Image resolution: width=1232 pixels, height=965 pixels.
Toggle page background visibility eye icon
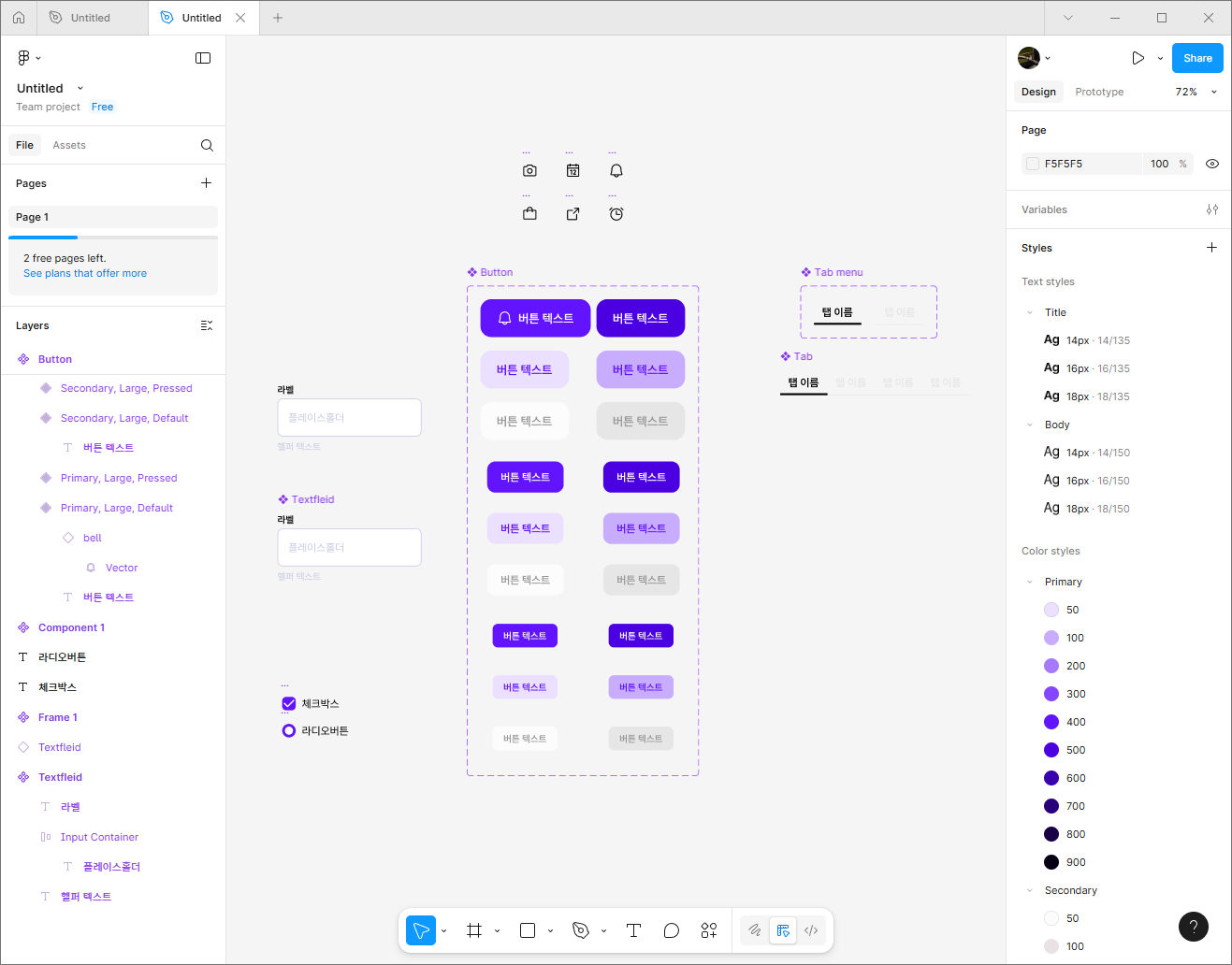pyautogui.click(x=1212, y=164)
